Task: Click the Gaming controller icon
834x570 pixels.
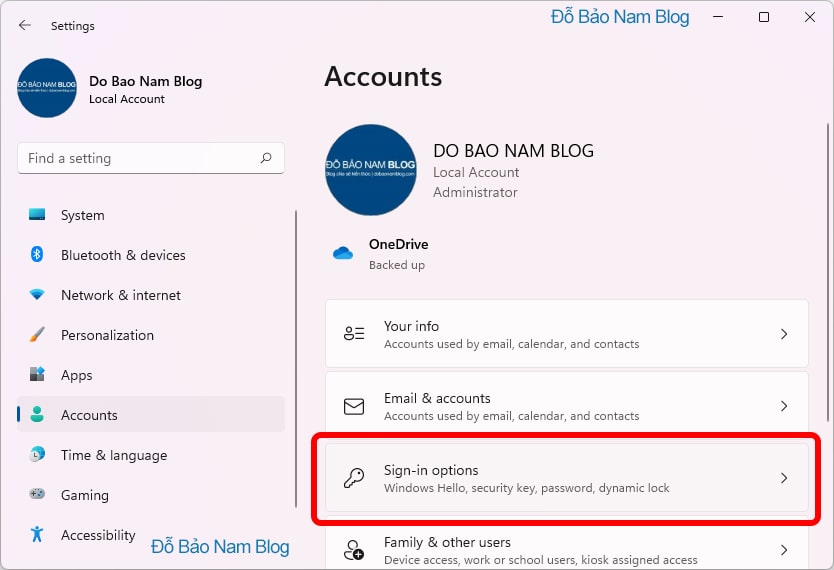Action: [37, 494]
